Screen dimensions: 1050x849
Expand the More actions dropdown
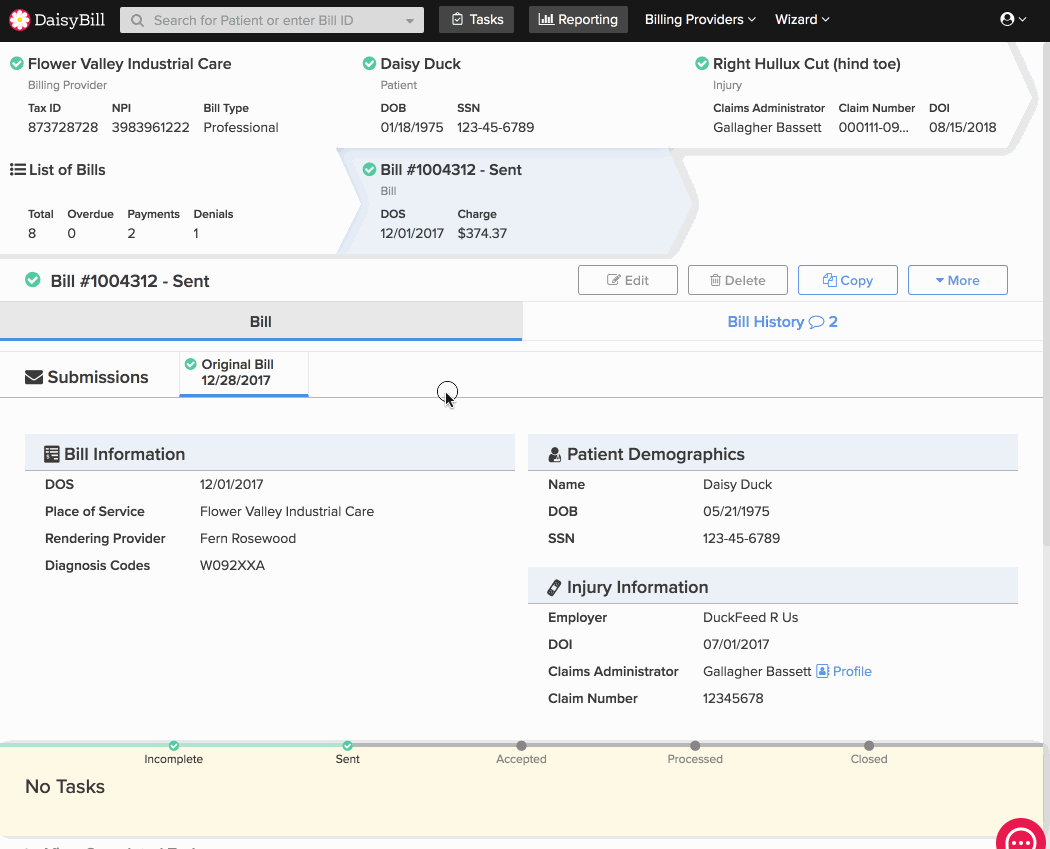tap(957, 280)
